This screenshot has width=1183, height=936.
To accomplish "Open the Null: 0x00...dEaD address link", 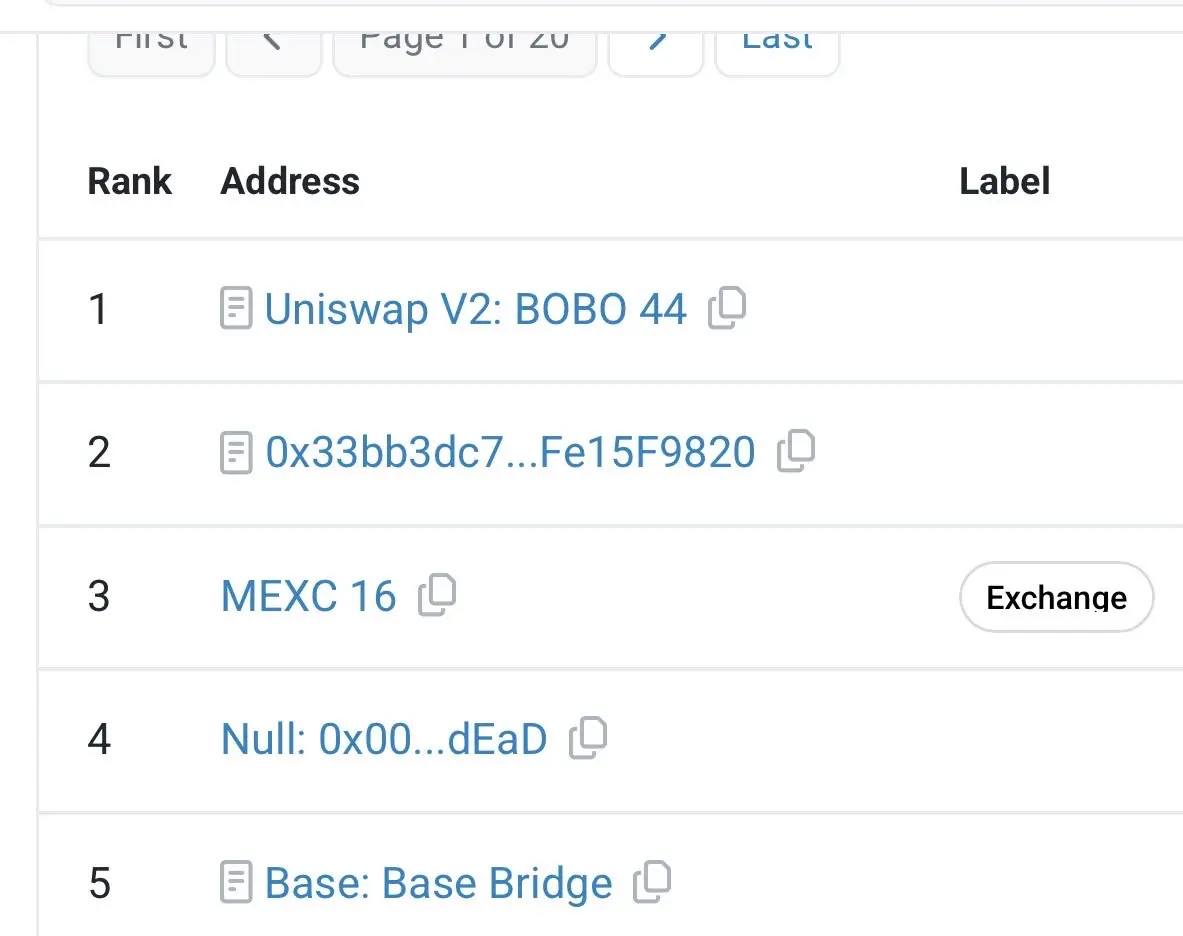I will point(384,740).
